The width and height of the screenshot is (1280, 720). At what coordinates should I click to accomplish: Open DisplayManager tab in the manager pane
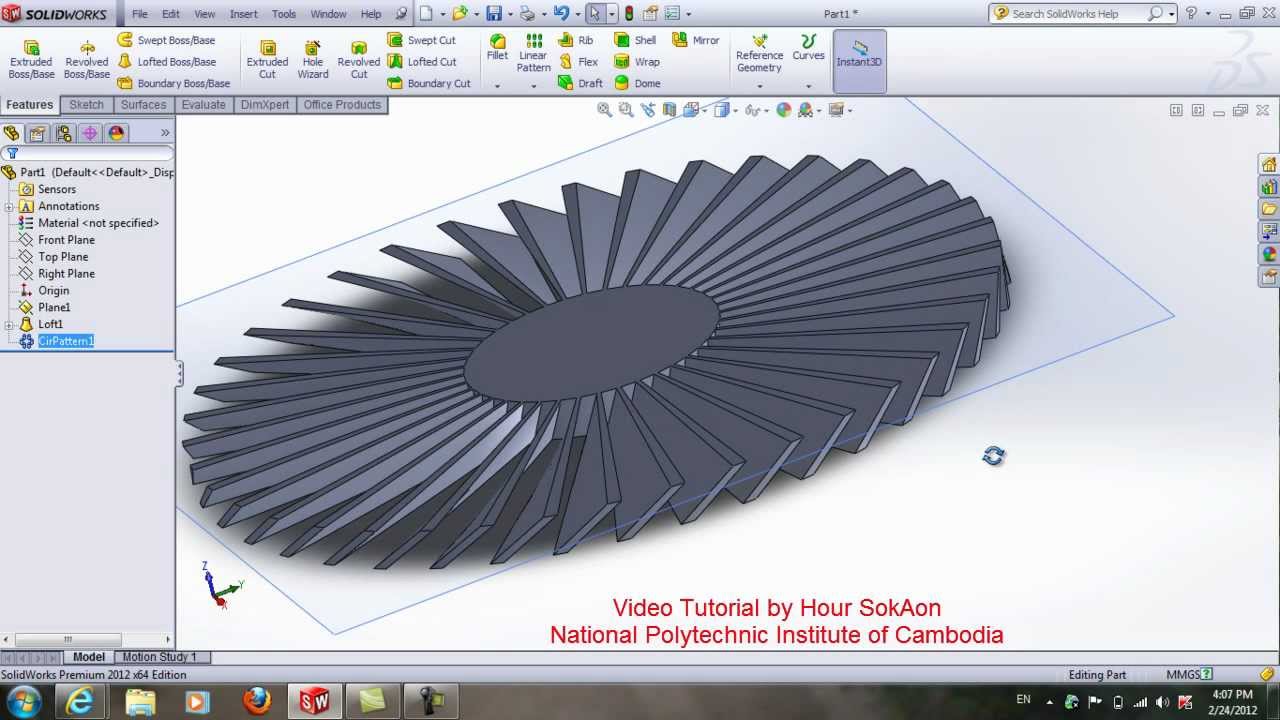point(116,133)
